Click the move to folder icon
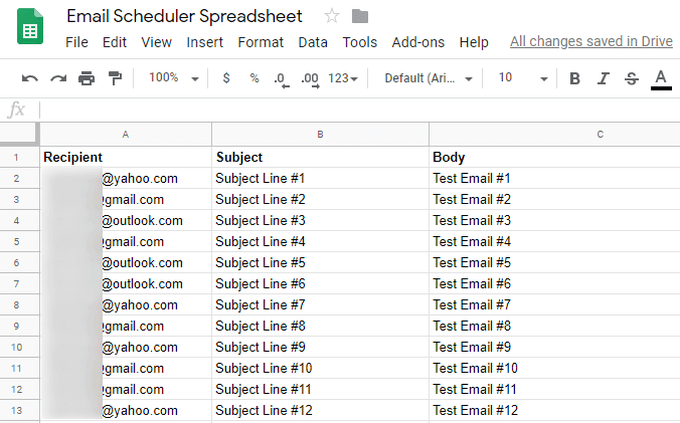This screenshot has width=680, height=423. 360,16
